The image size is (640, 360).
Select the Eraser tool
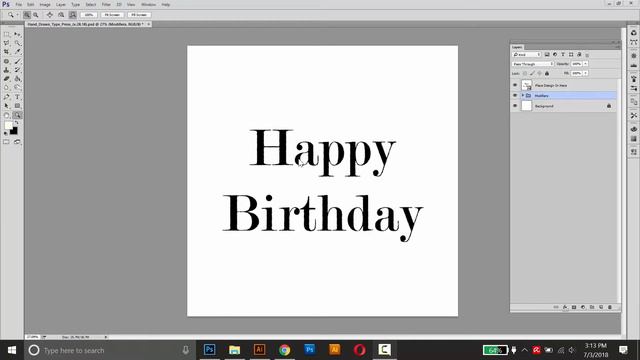(x=7, y=79)
